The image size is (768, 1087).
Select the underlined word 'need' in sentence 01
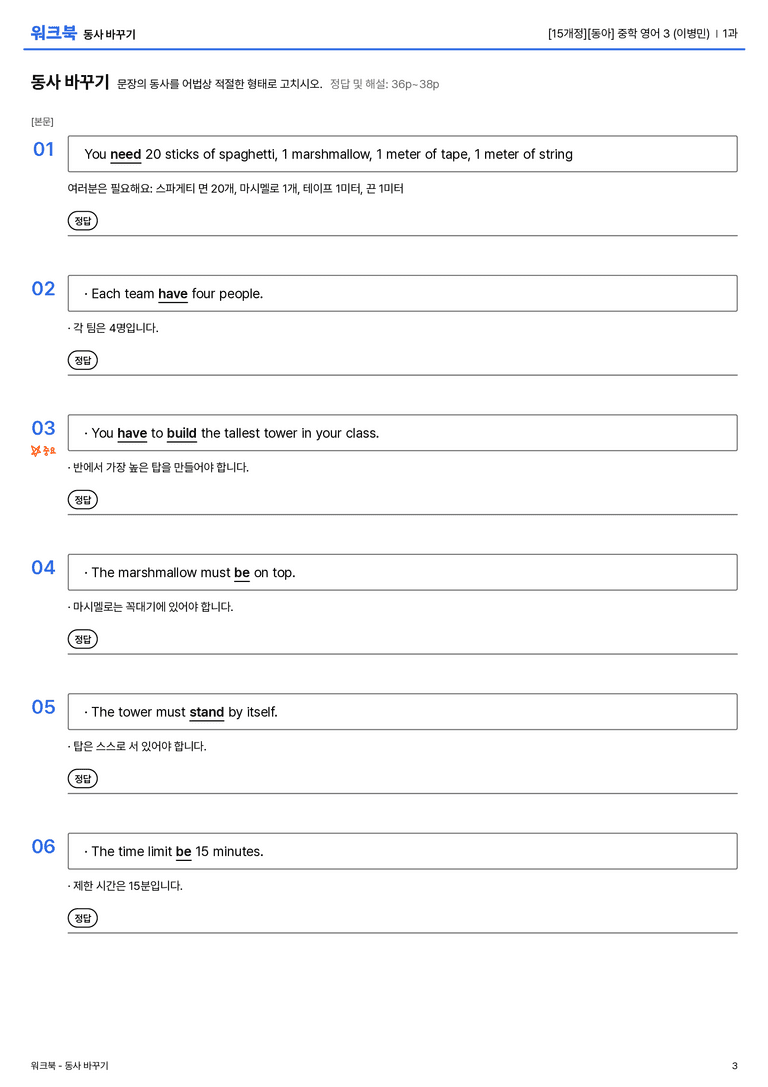125,155
